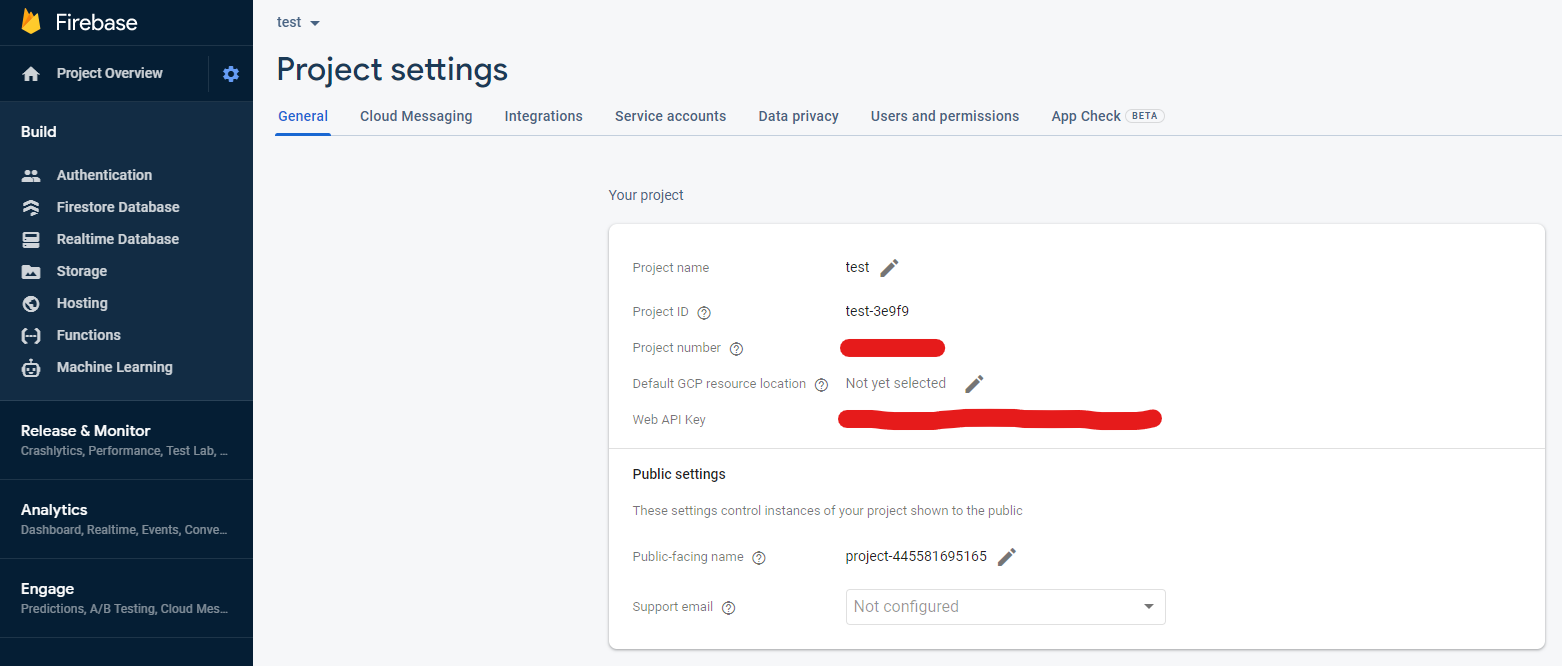
Task: Open the project settings gear
Action: point(231,73)
